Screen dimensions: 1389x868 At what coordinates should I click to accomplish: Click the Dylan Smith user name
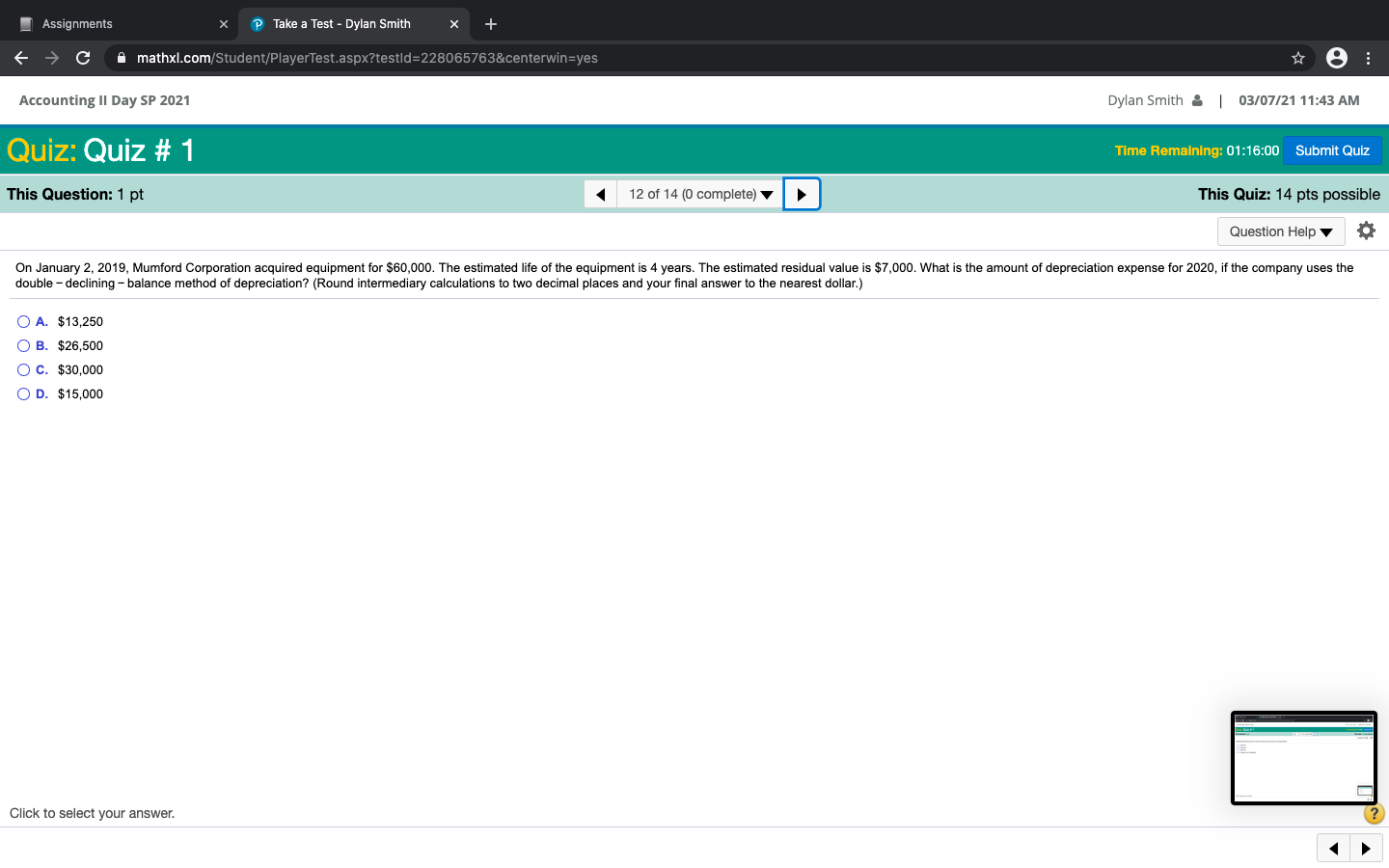[x=1145, y=100]
